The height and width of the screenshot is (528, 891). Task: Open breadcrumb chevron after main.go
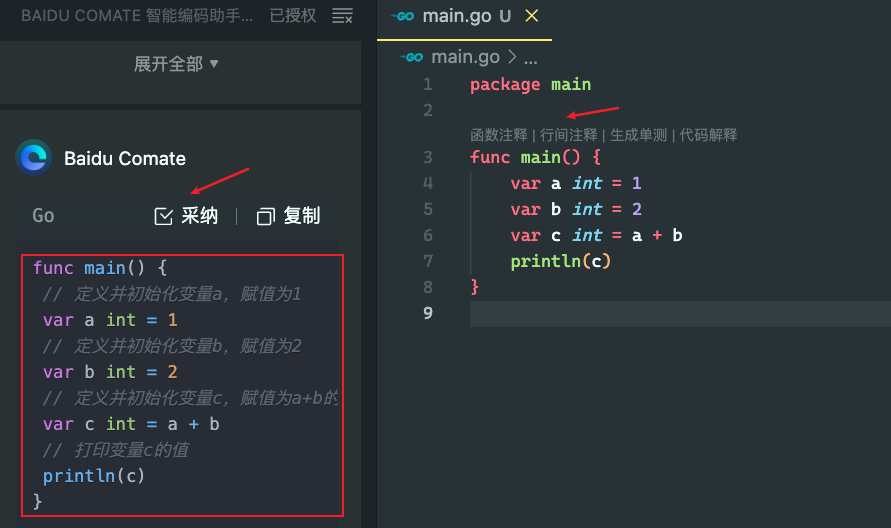click(512, 57)
